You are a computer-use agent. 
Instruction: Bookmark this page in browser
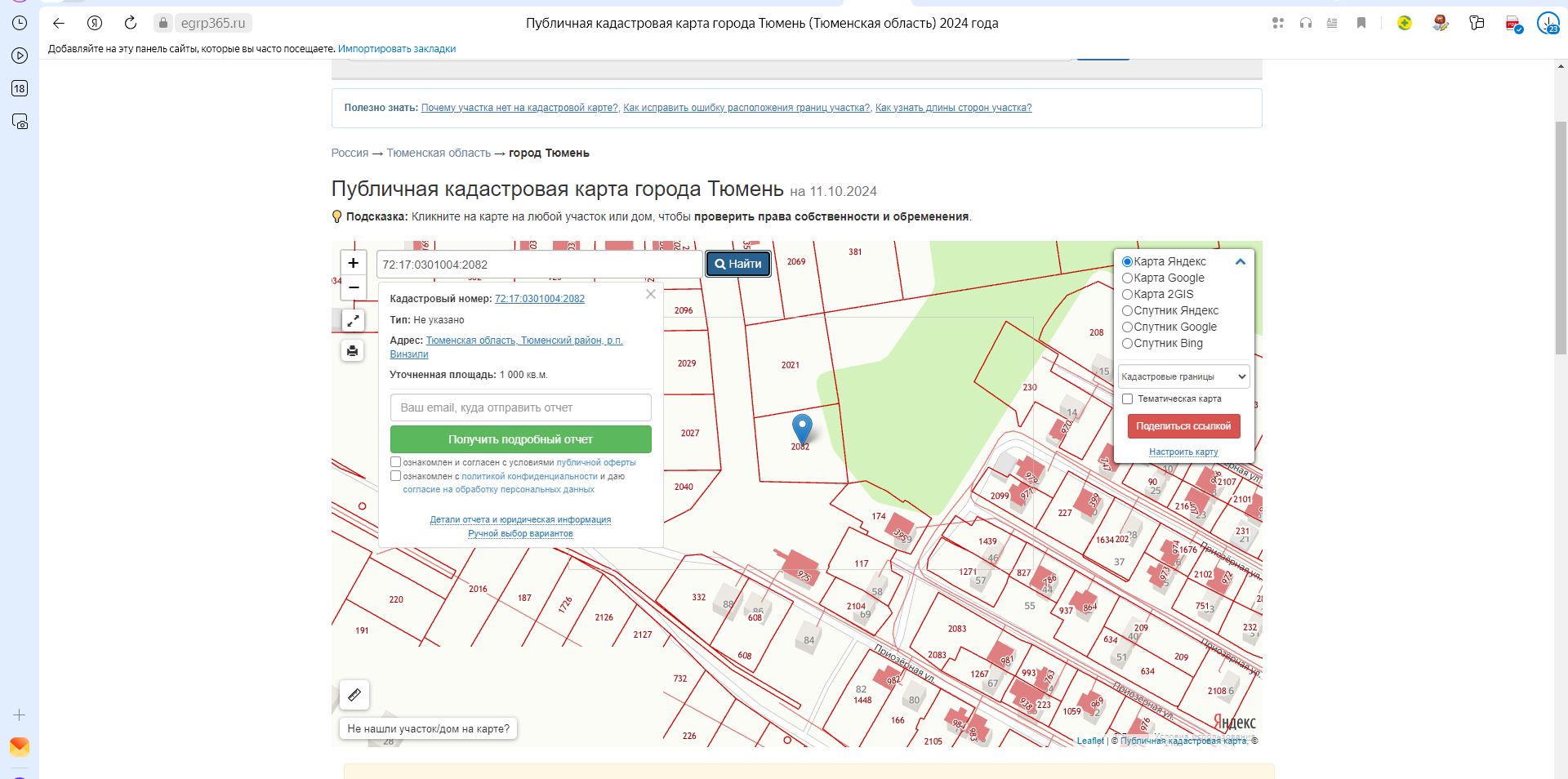(x=1361, y=23)
